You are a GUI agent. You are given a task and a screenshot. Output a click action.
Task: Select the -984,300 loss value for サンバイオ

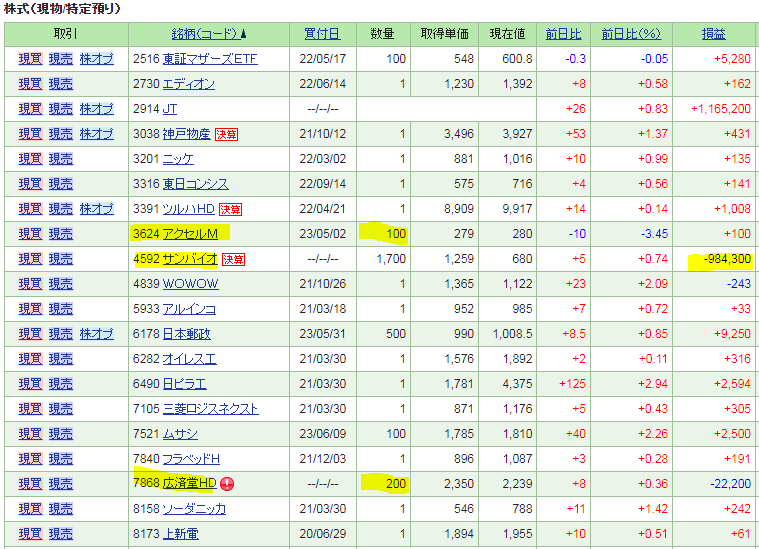point(727,259)
